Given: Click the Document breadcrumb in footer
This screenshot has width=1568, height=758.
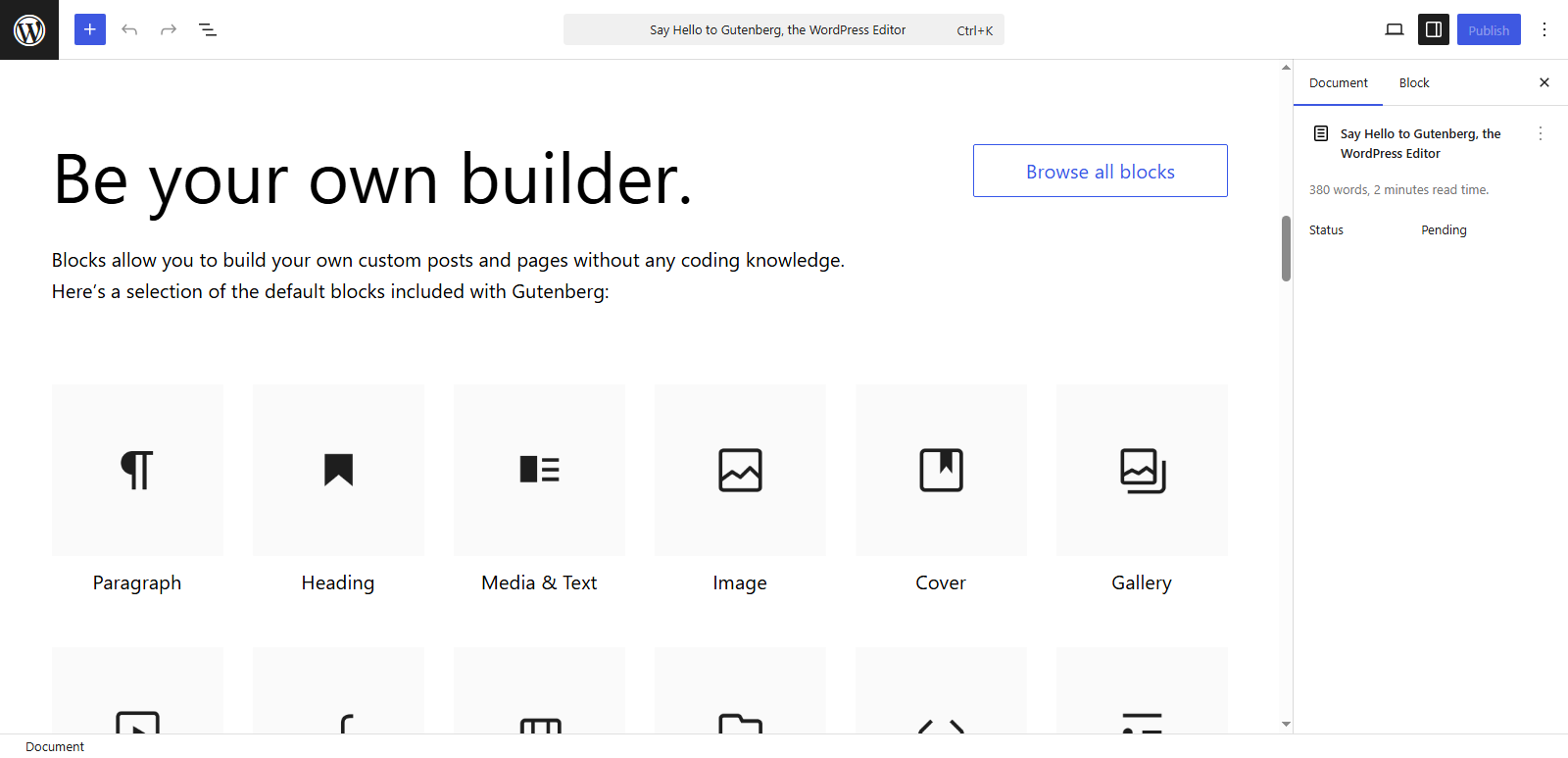Looking at the screenshot, I should pyautogui.click(x=55, y=746).
